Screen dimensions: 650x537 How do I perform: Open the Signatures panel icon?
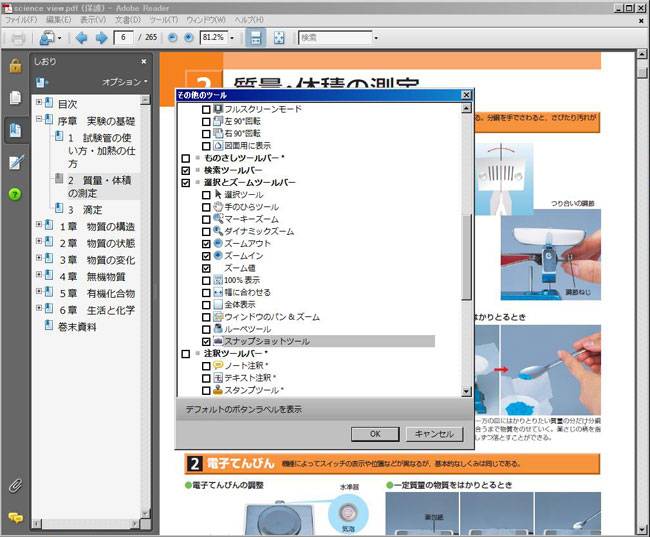pyautogui.click(x=15, y=162)
